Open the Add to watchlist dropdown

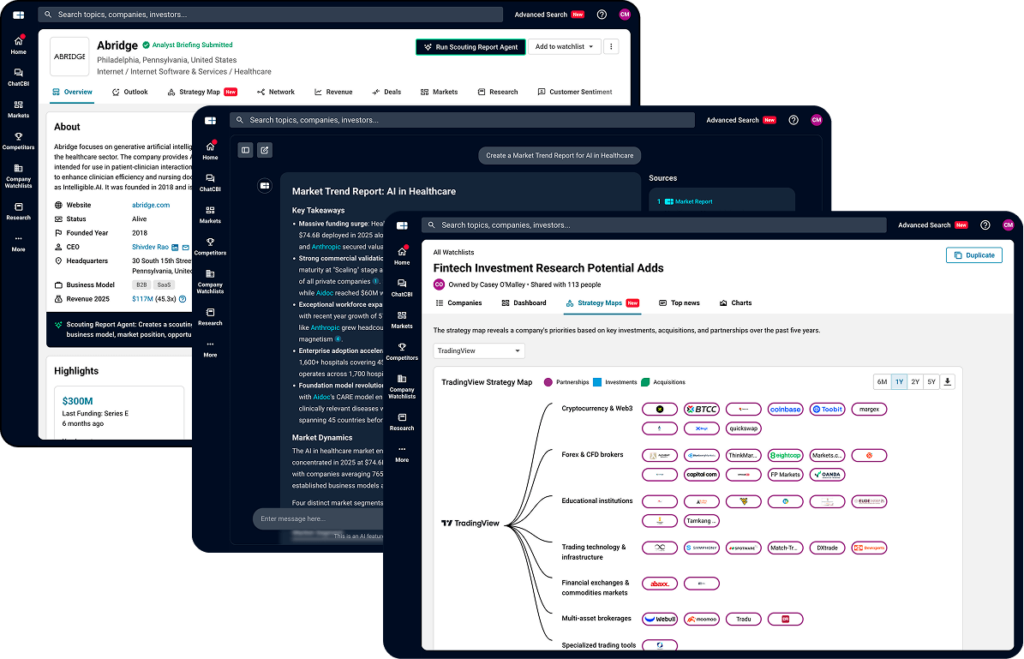pyautogui.click(x=564, y=46)
